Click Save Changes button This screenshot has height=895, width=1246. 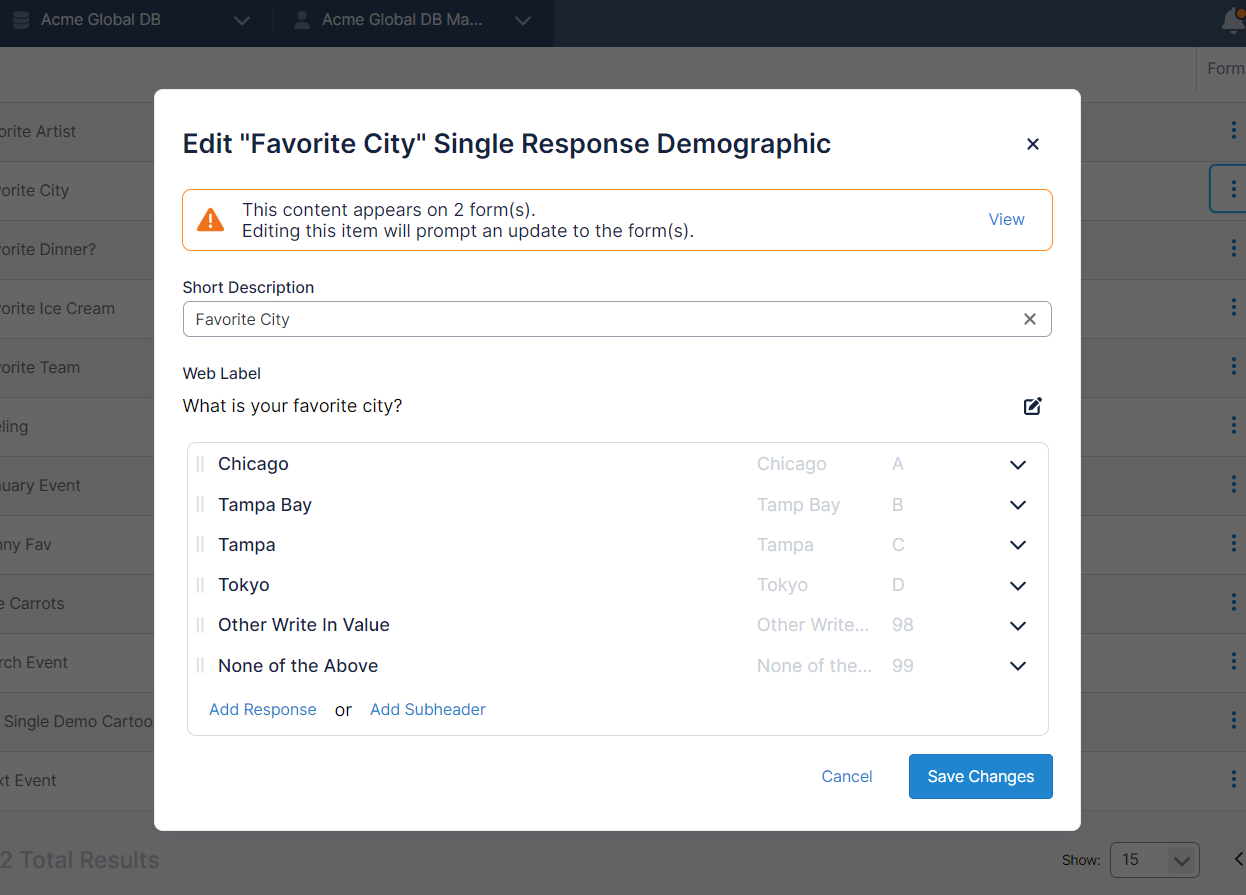tap(980, 776)
